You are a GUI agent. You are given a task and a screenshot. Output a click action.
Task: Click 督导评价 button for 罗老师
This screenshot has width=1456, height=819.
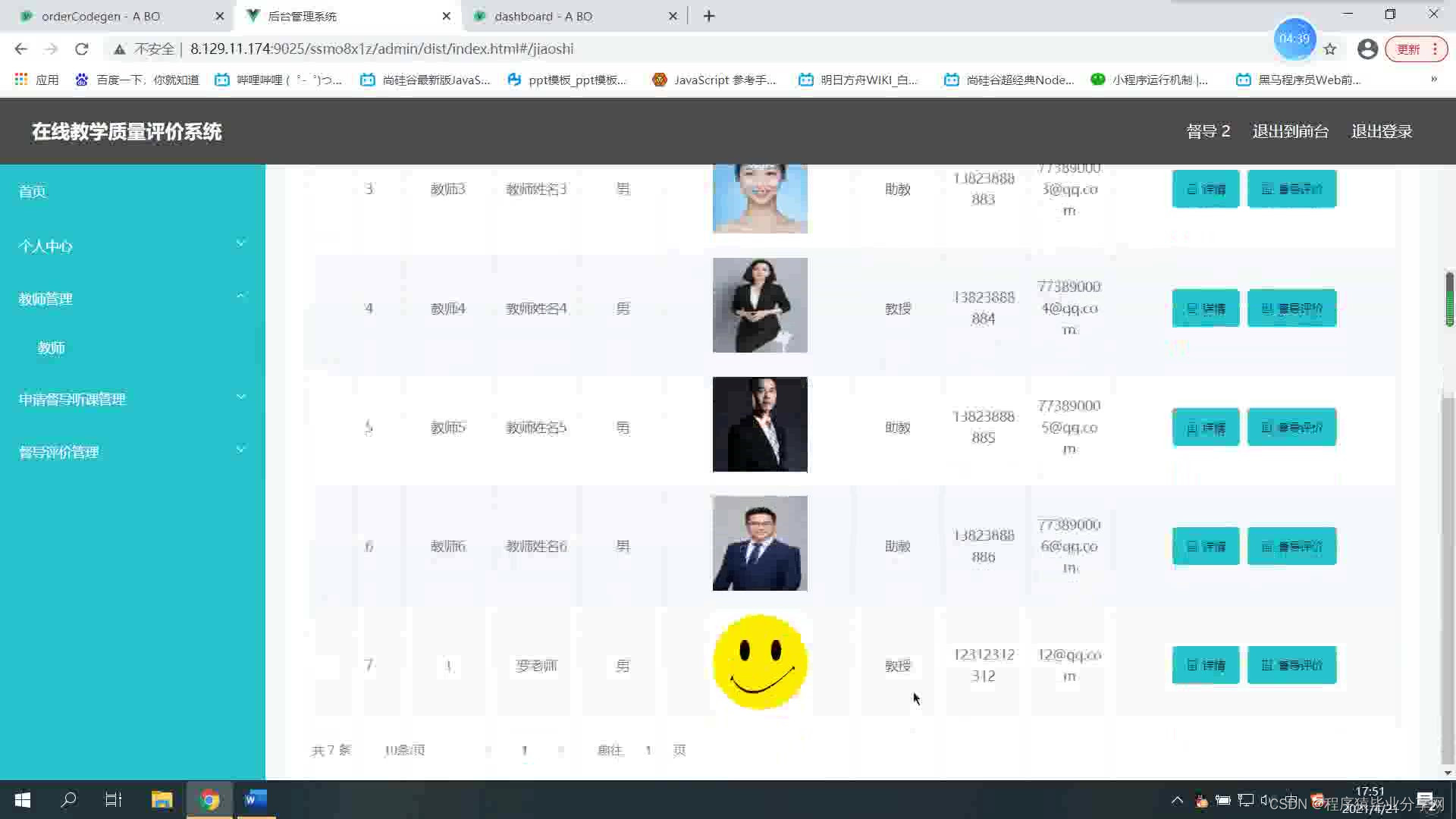tap(1291, 665)
